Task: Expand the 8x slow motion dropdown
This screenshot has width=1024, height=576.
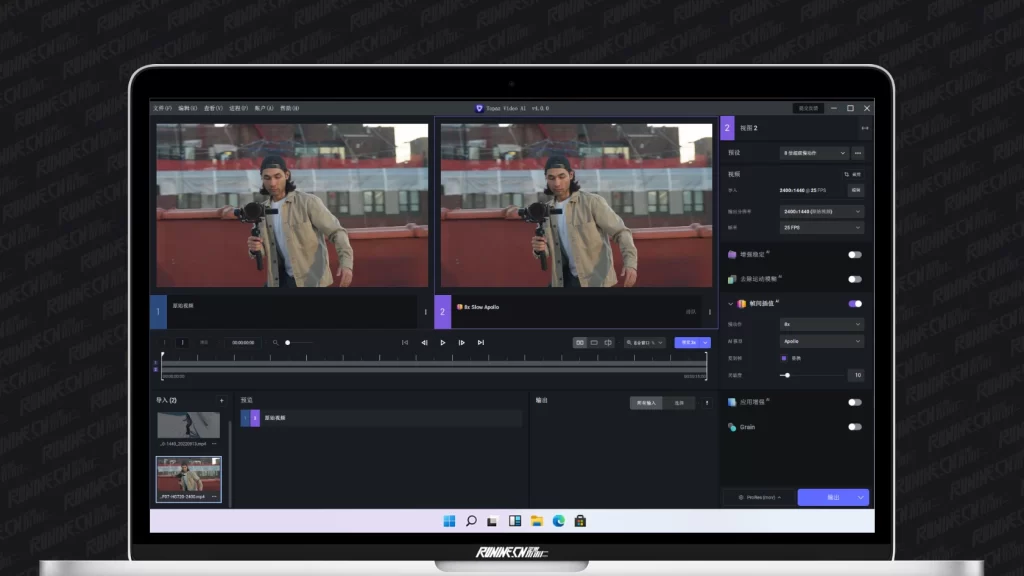Action: click(821, 324)
